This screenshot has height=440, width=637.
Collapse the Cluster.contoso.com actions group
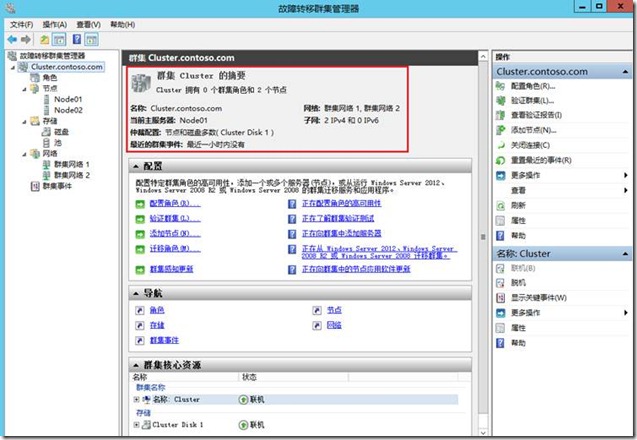coord(625,72)
